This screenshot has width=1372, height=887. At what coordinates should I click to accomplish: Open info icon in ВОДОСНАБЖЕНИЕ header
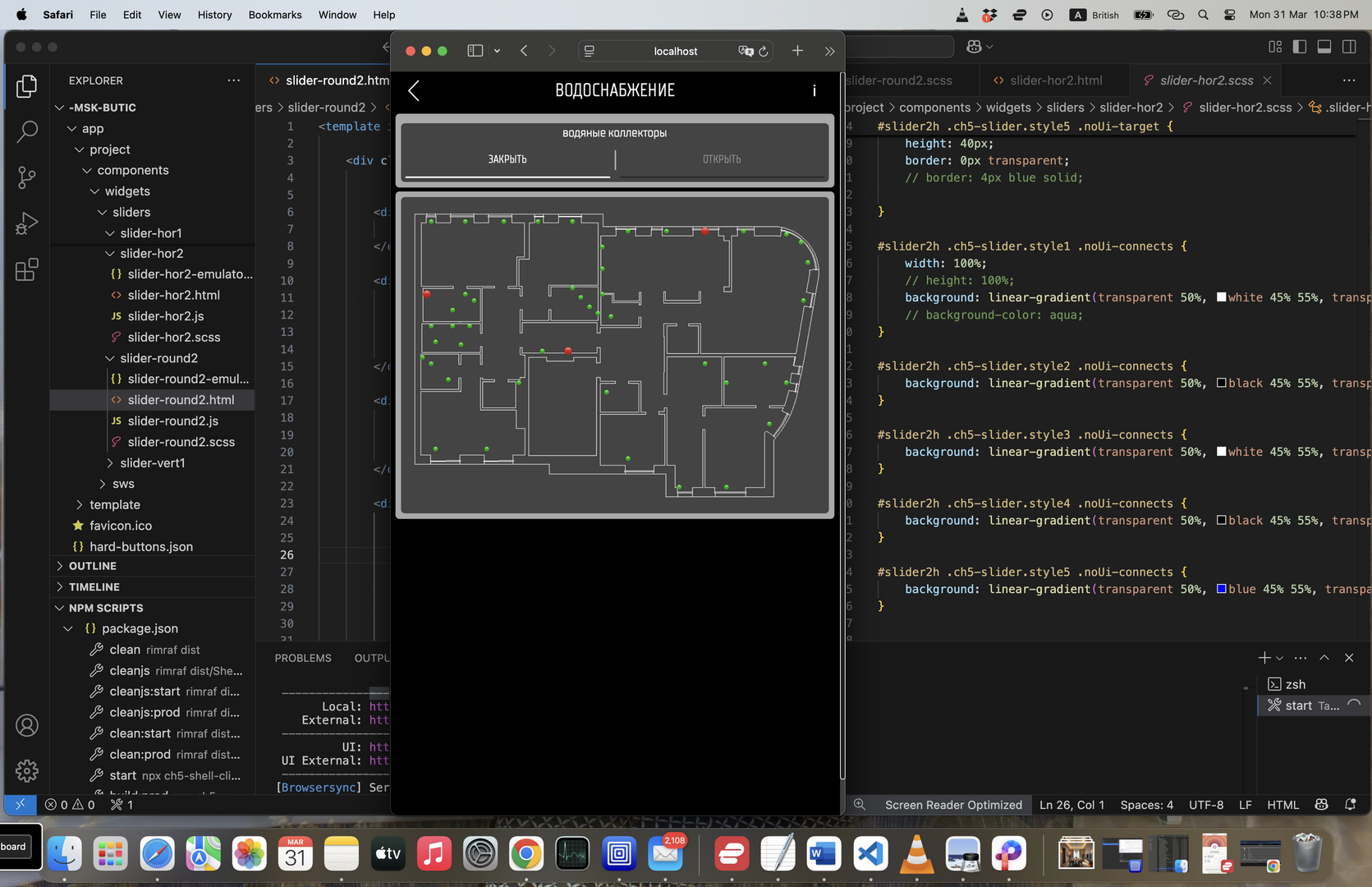click(814, 90)
